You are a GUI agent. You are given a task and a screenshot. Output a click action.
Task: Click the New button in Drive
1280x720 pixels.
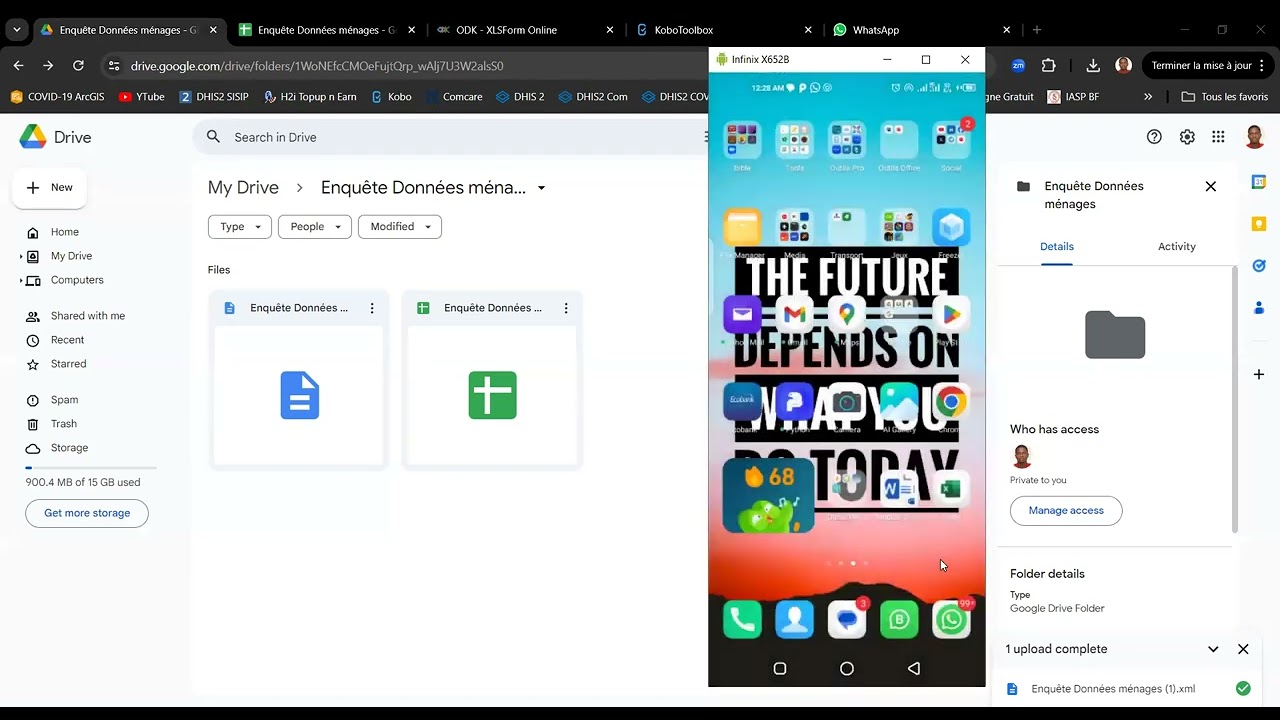pos(50,188)
